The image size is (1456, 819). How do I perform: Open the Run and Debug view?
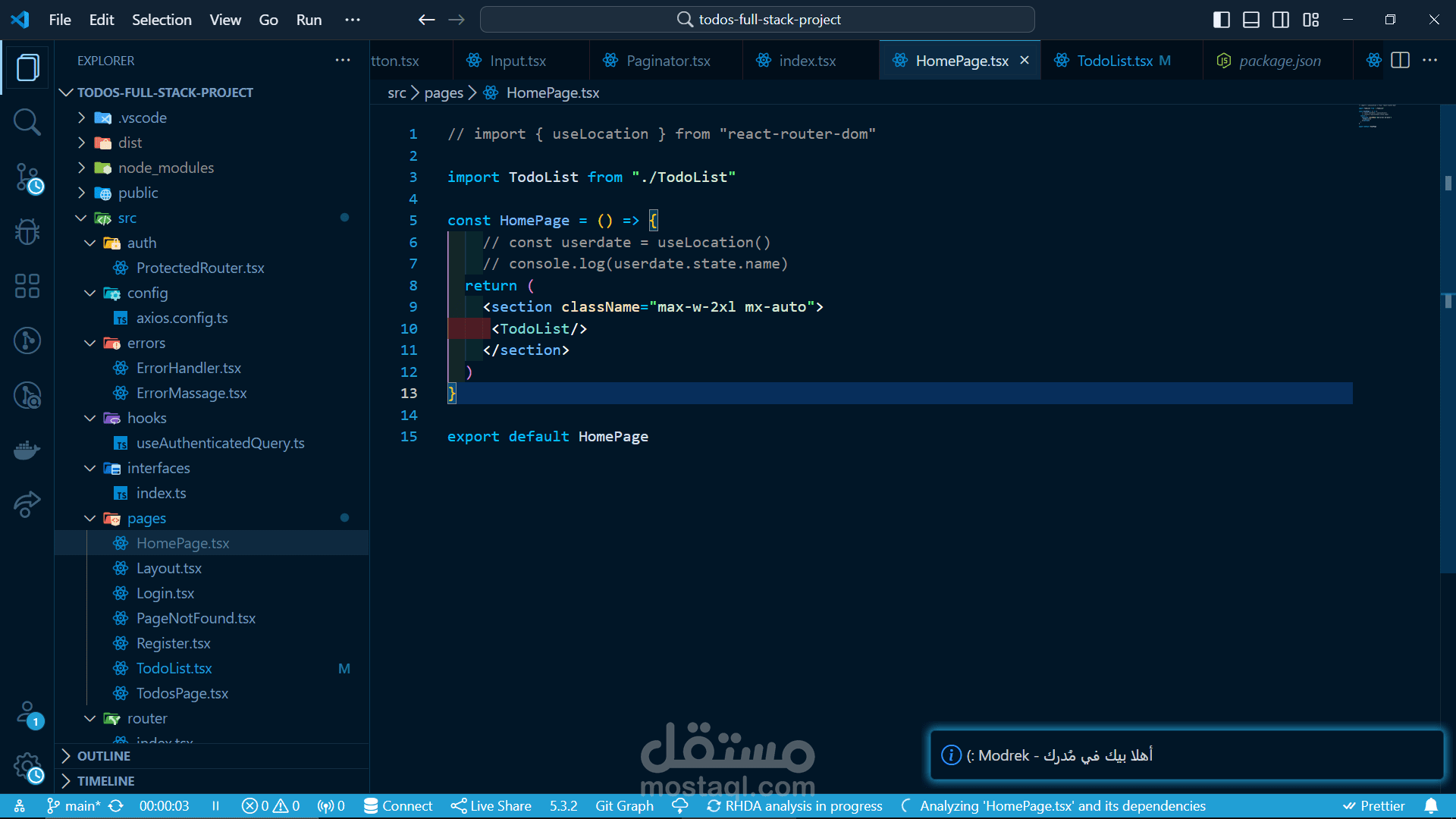tap(27, 231)
